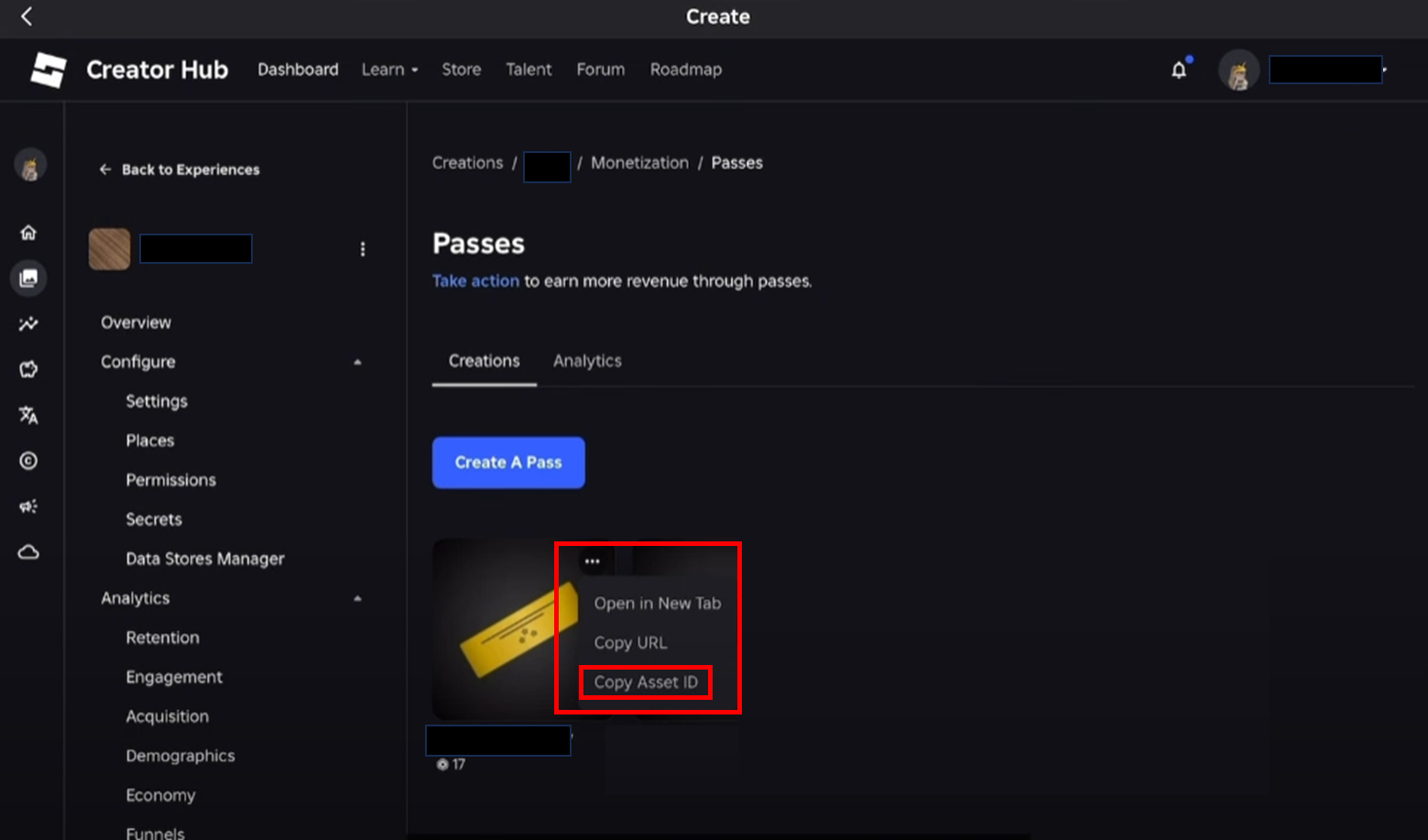Go back using the top-left arrow
This screenshot has height=840, width=1428.
[x=27, y=16]
